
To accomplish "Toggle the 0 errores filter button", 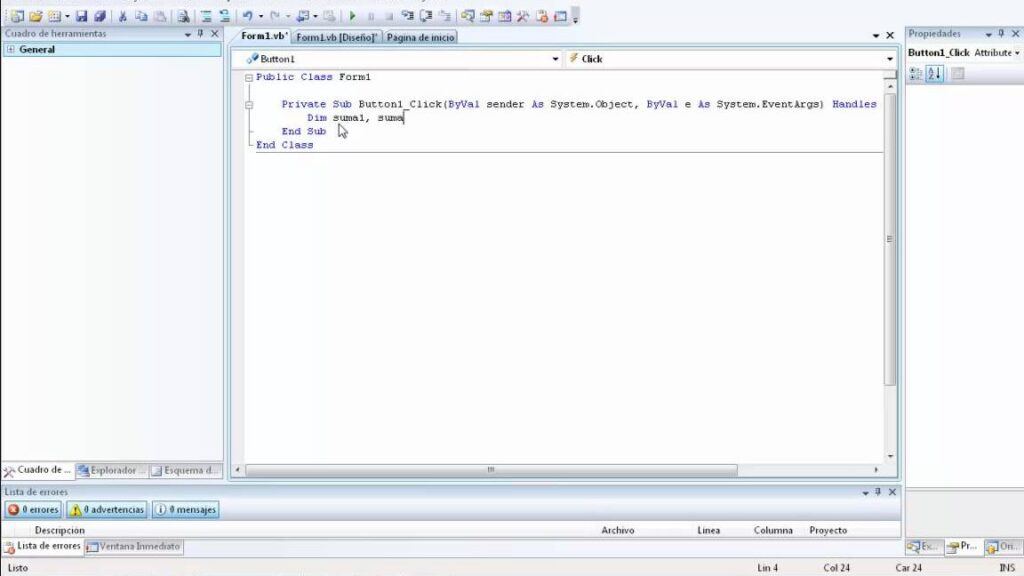I will click(x=33, y=509).
